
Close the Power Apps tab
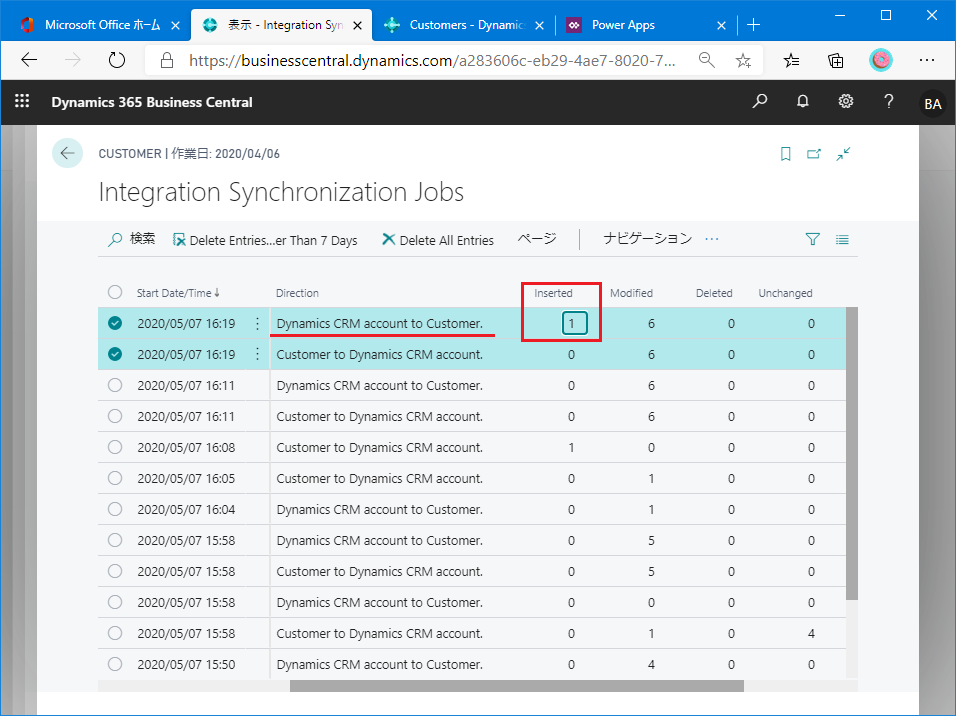(721, 26)
